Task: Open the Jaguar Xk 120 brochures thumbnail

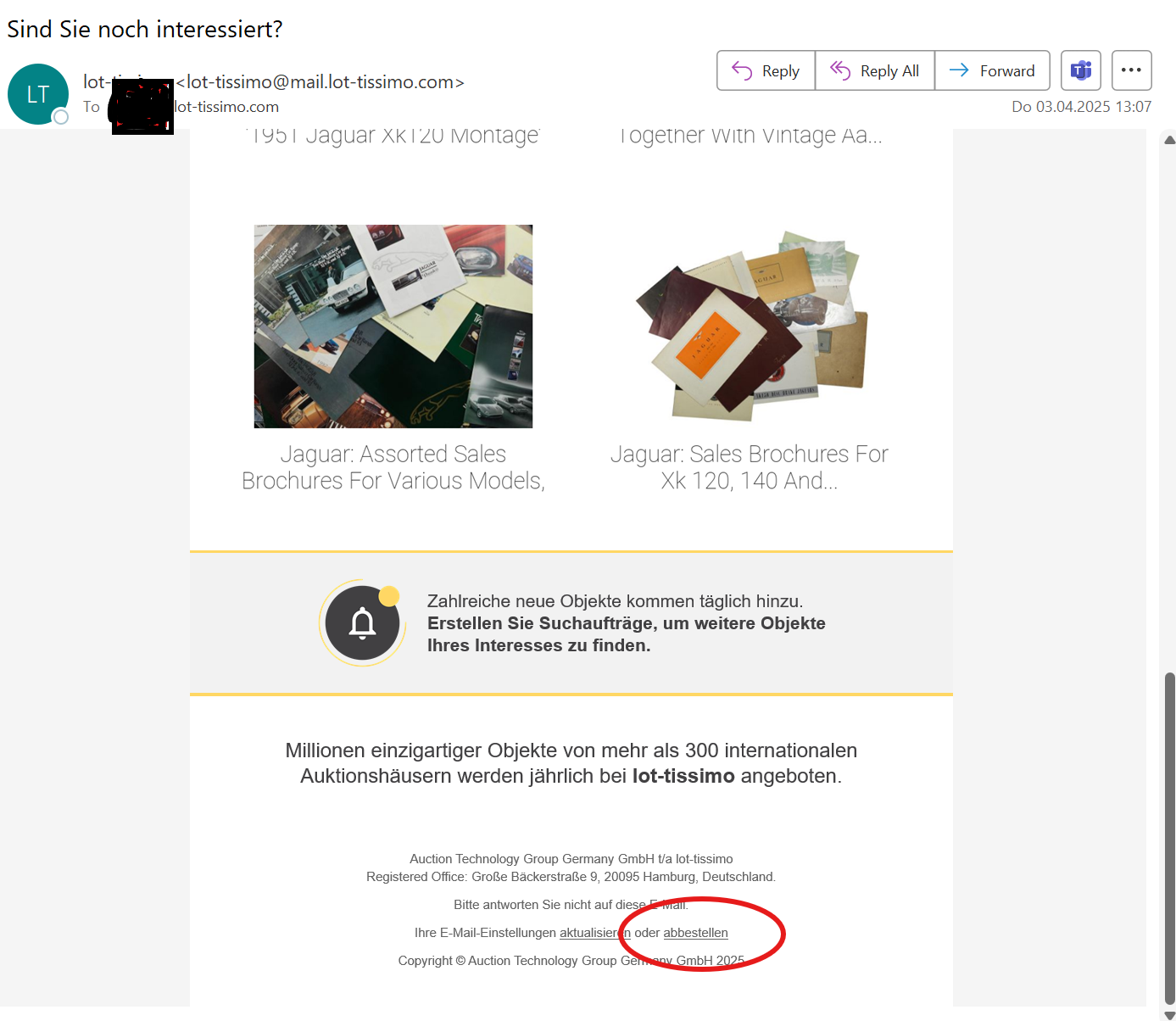Action: [x=750, y=326]
